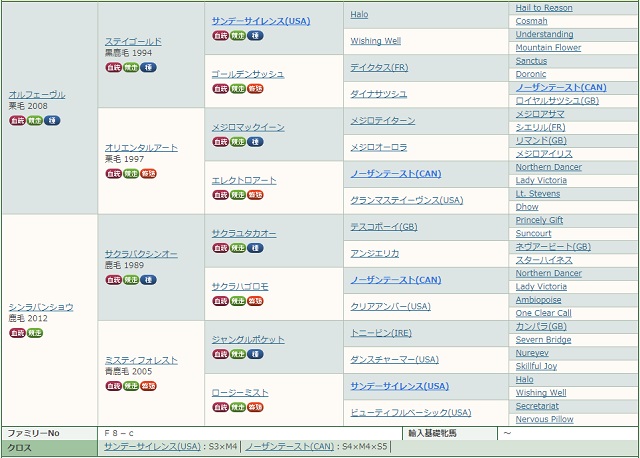Viewport: 640px width, 458px height.
Task: Click the テスコボーイ(GB) link
Action: (384, 227)
